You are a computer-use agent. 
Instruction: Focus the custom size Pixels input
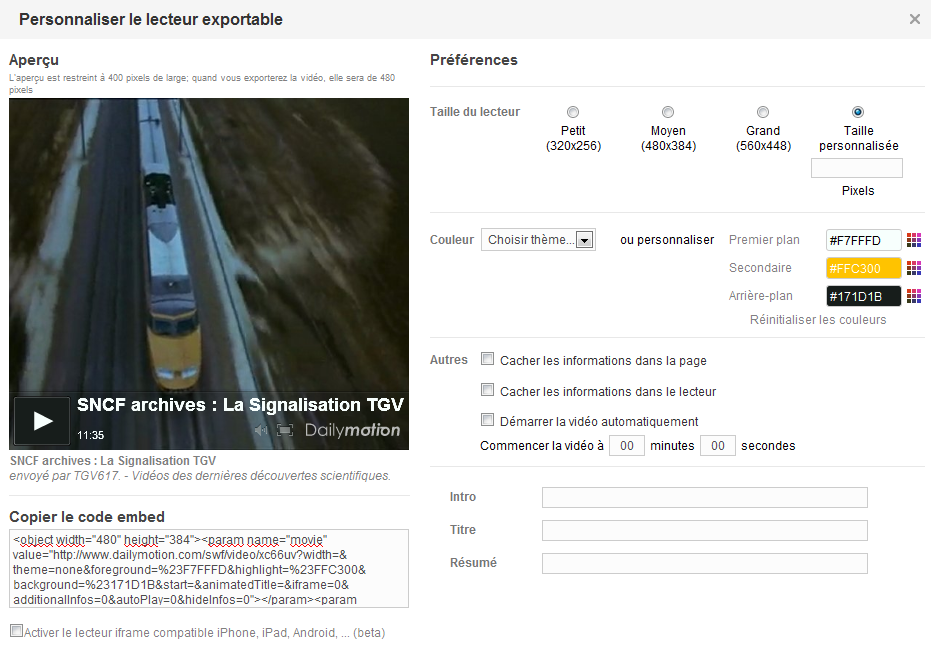(x=857, y=168)
